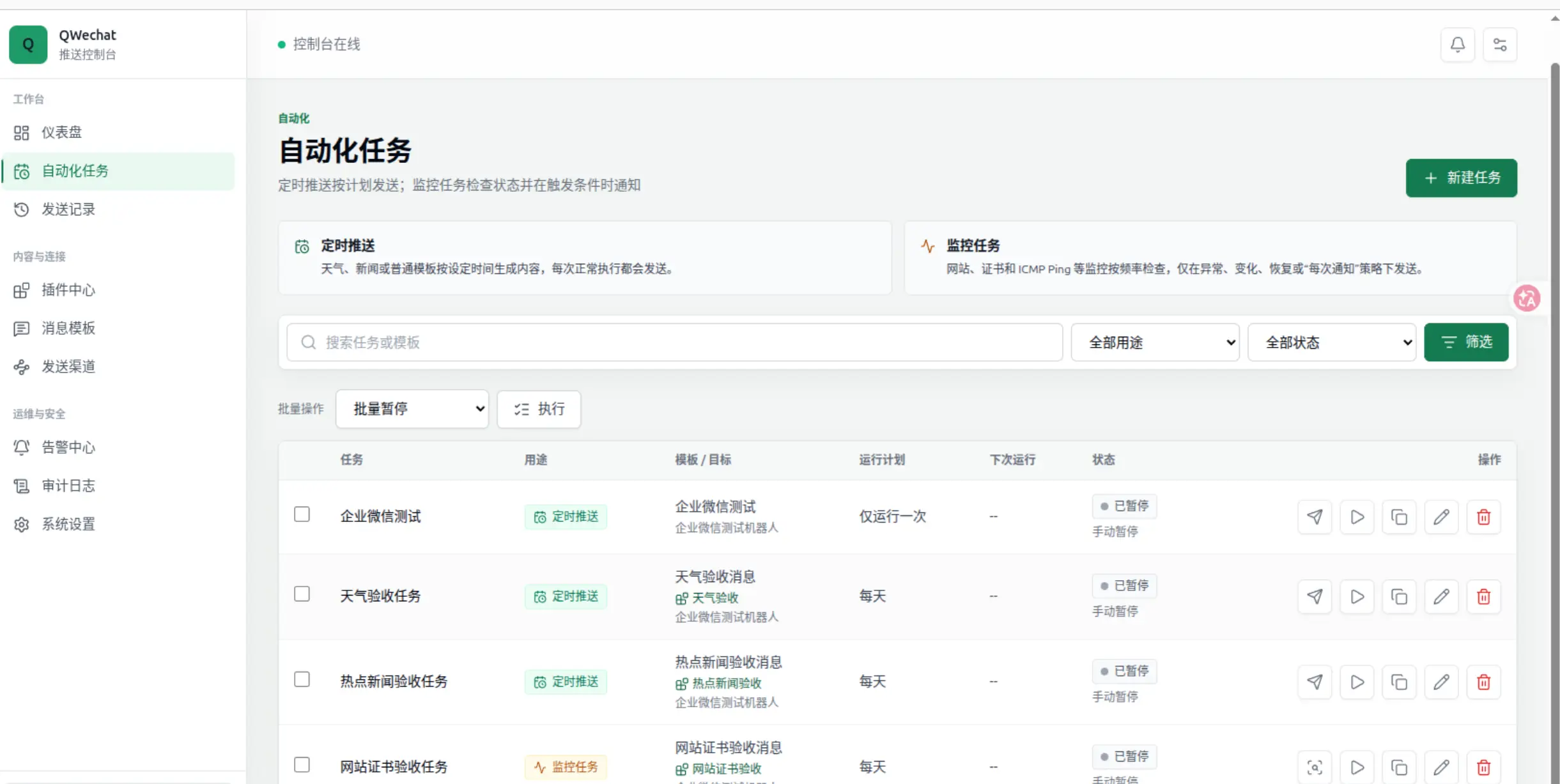Send test message for 企业微信测试 task
This screenshot has width=1560, height=784.
coord(1315,517)
